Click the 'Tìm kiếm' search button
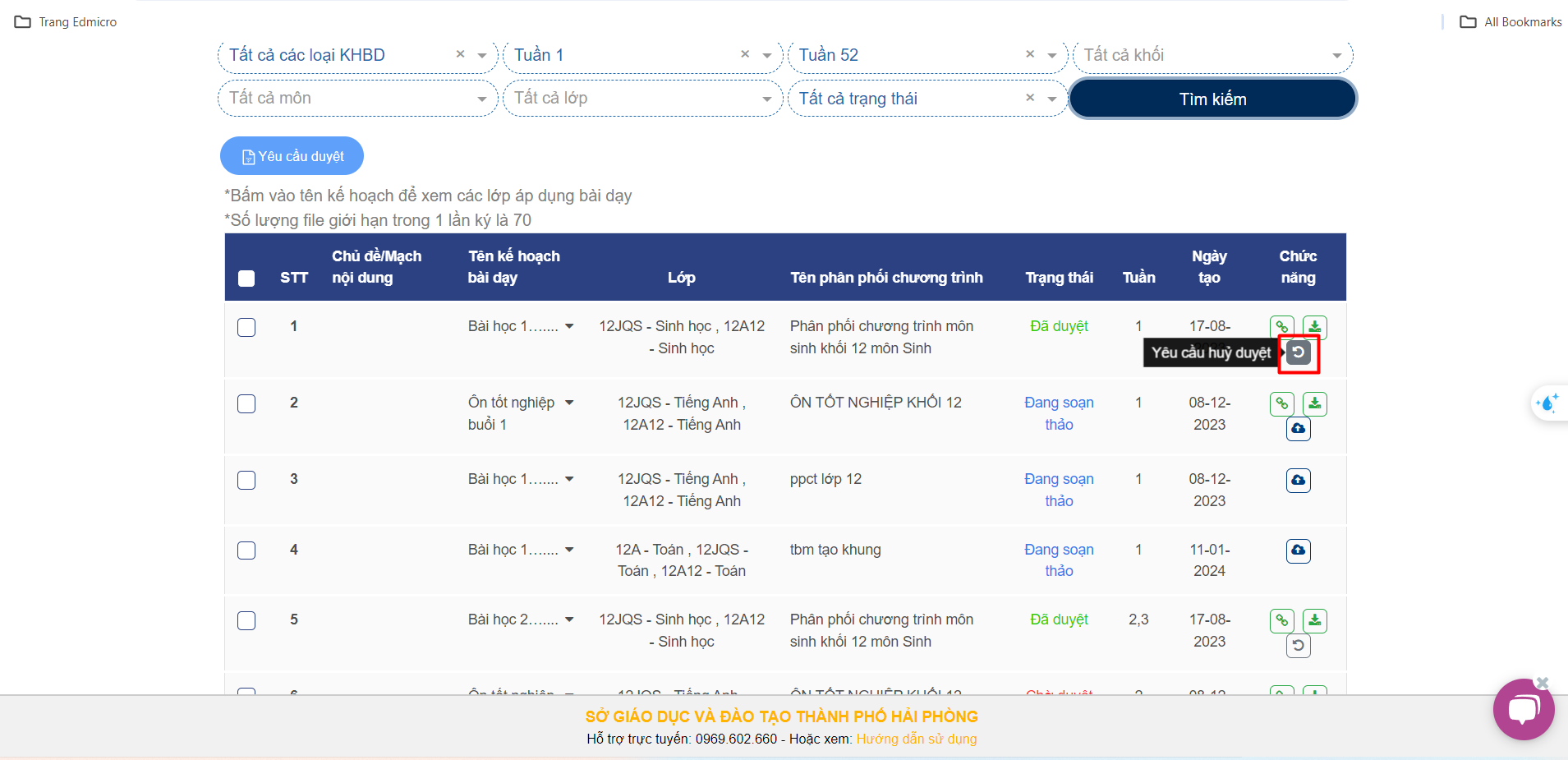1568x760 pixels. coord(1212,99)
